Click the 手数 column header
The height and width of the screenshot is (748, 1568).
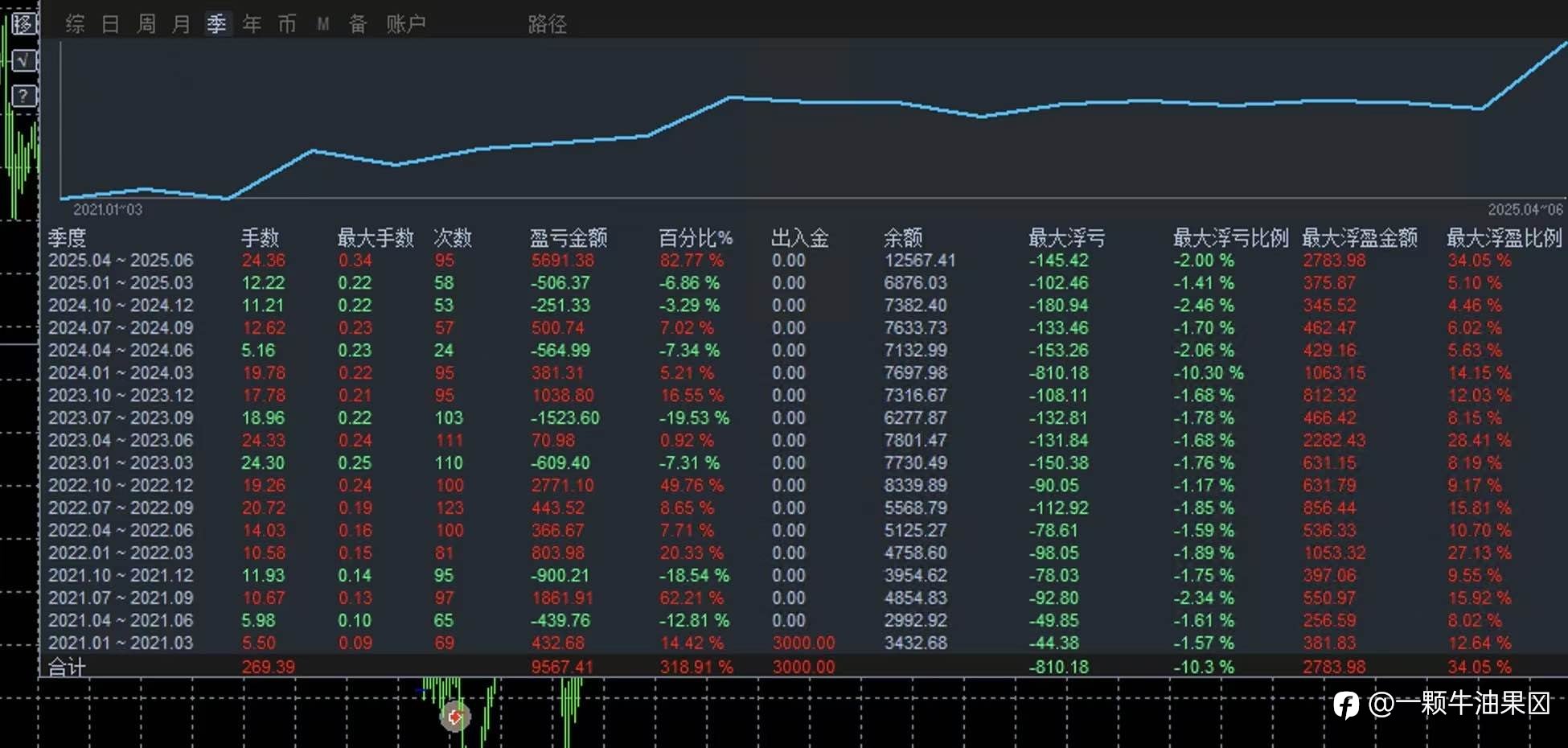(x=260, y=237)
